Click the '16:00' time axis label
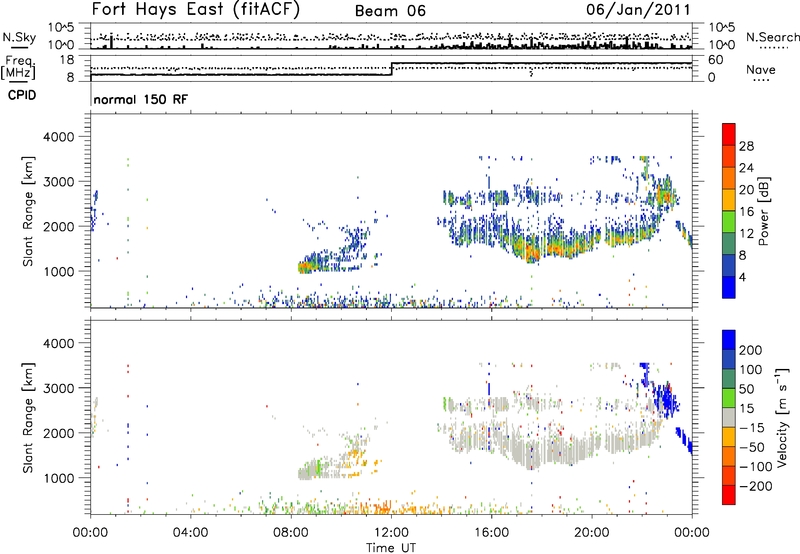800x554 pixels. point(491,533)
